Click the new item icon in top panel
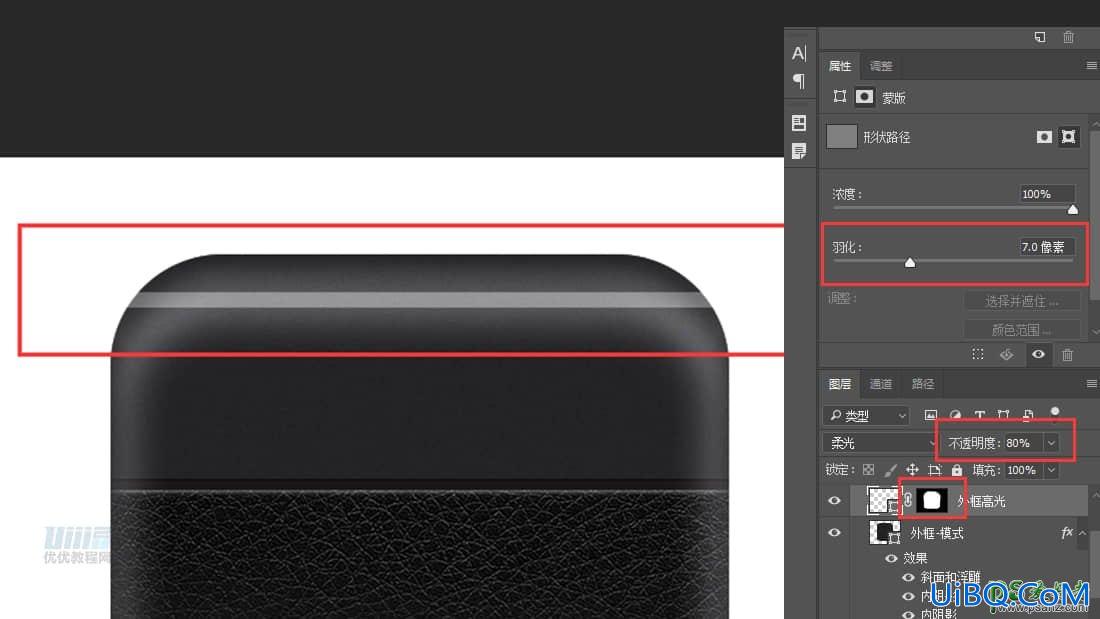Screen dimensions: 1100x619 pos(1040,37)
